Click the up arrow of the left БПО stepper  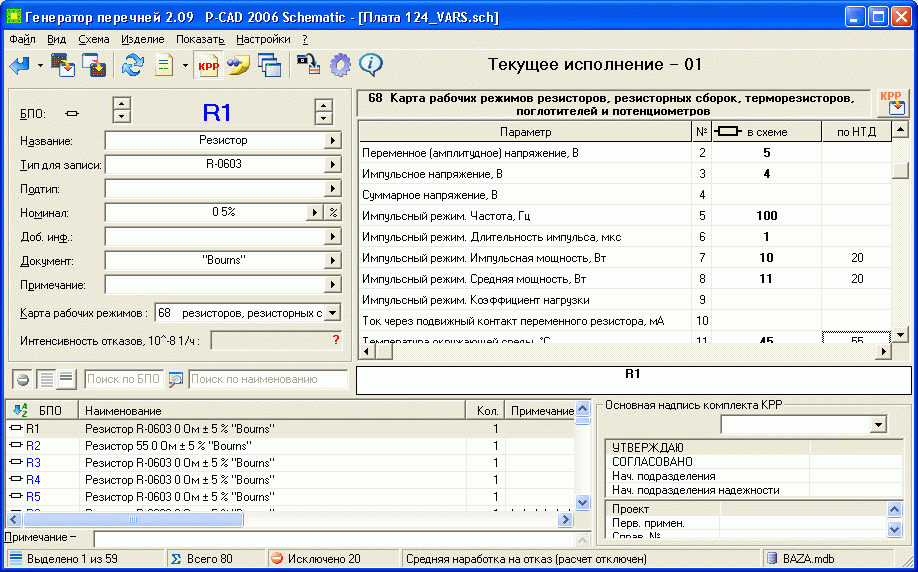121,104
